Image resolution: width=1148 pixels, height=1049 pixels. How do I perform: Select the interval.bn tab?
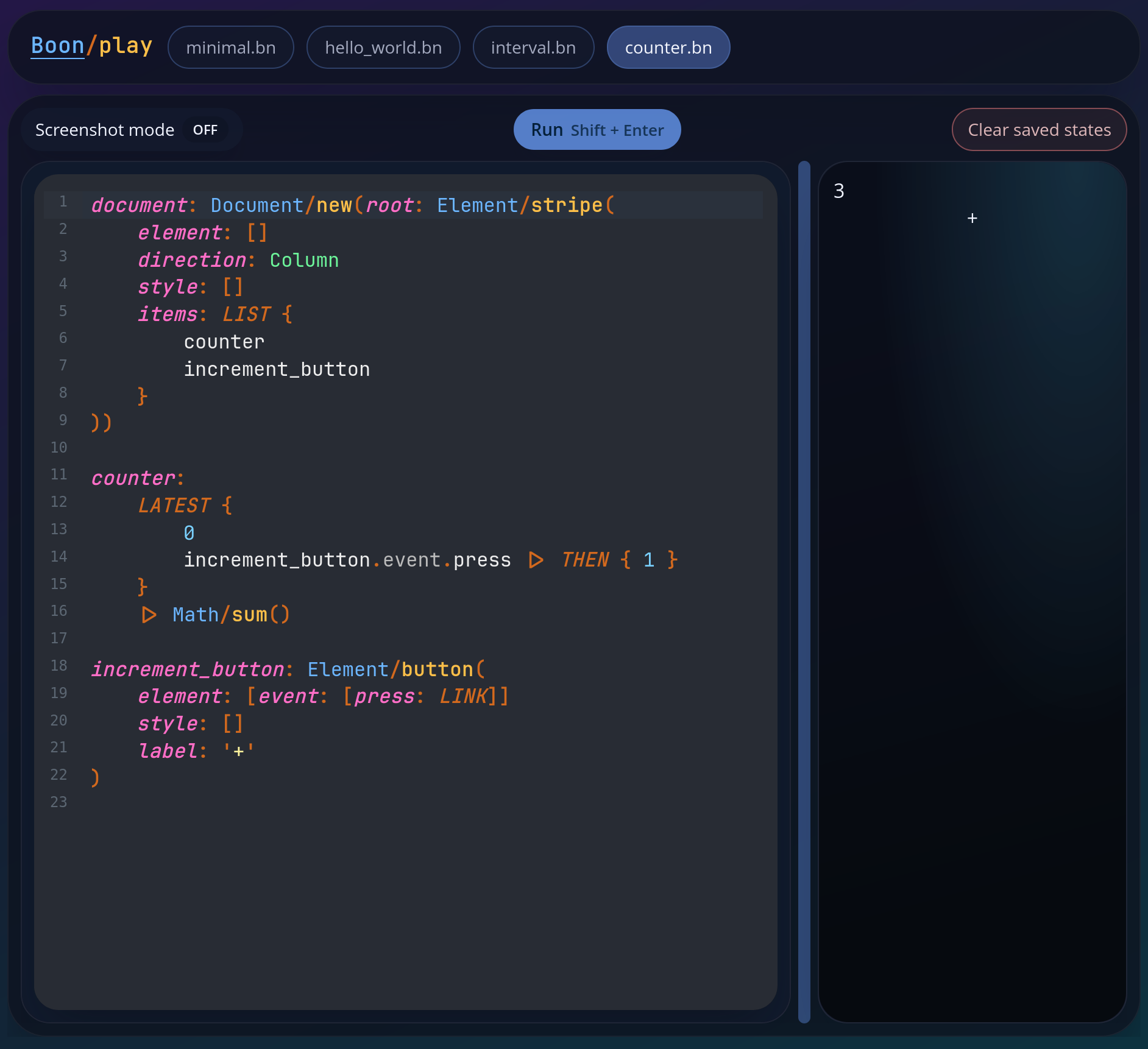click(533, 48)
